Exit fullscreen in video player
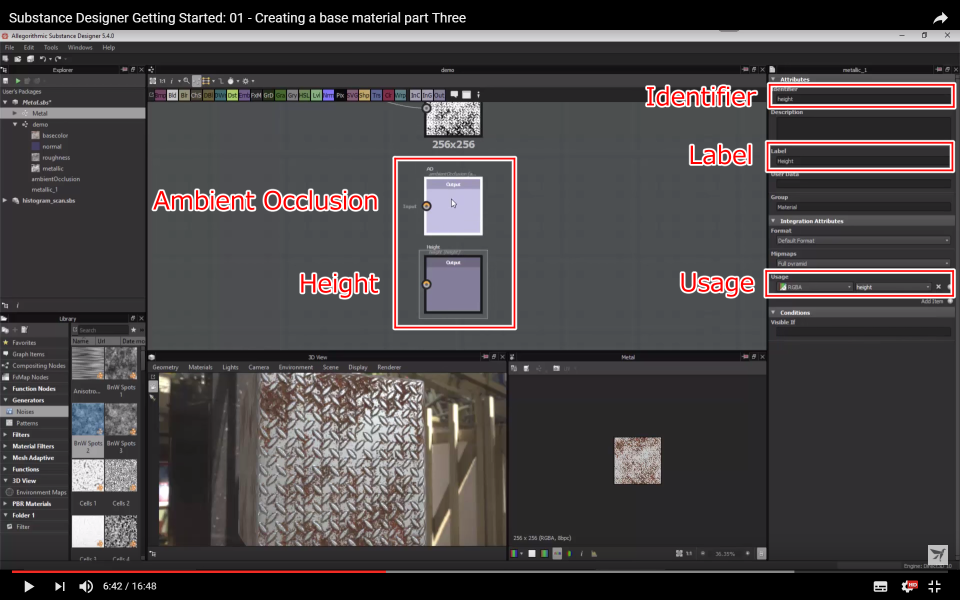The width and height of the screenshot is (960, 600). coord(935,586)
